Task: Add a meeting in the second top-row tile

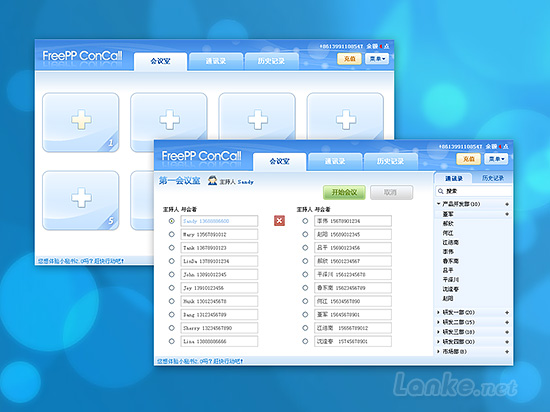Action: point(169,120)
